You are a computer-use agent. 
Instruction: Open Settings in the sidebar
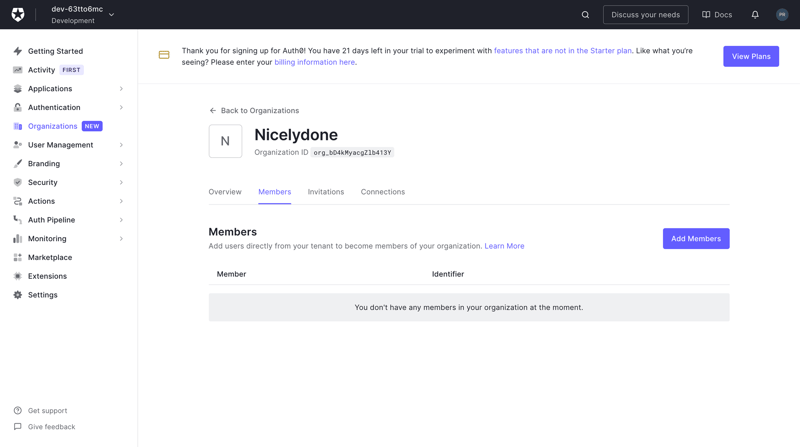[x=42, y=295]
